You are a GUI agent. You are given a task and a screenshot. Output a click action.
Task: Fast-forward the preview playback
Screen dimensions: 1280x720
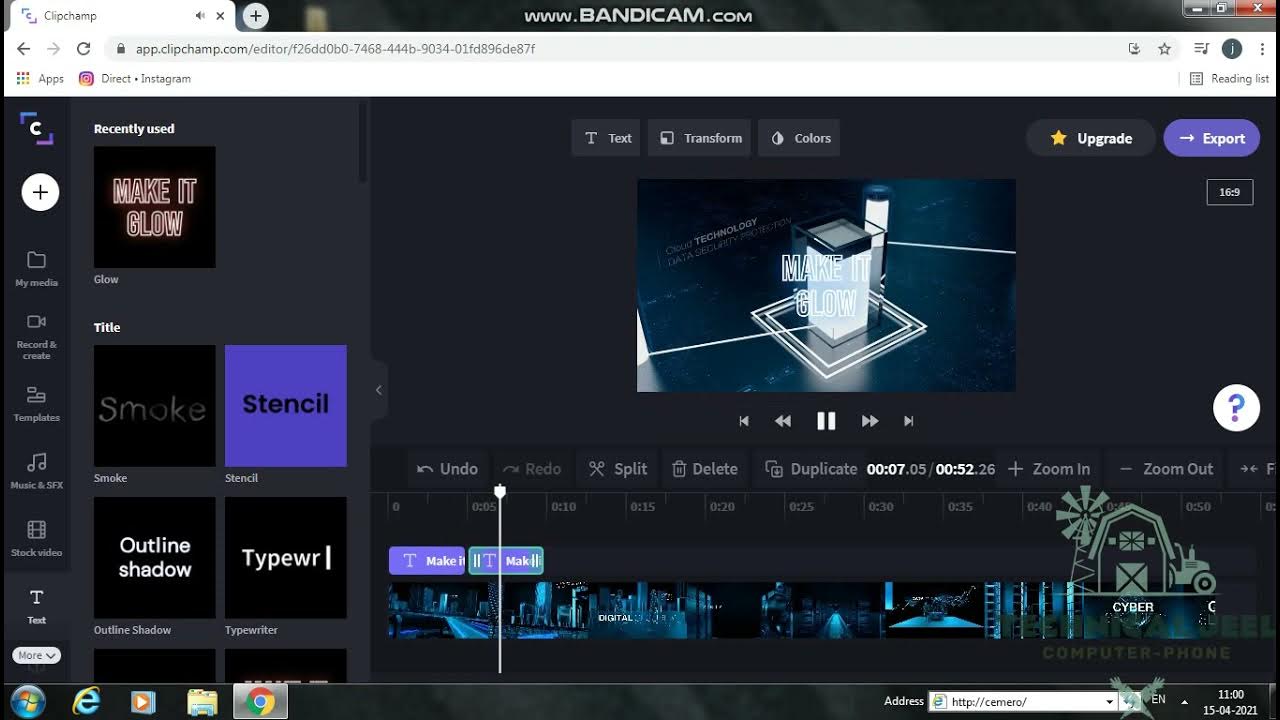click(x=870, y=421)
